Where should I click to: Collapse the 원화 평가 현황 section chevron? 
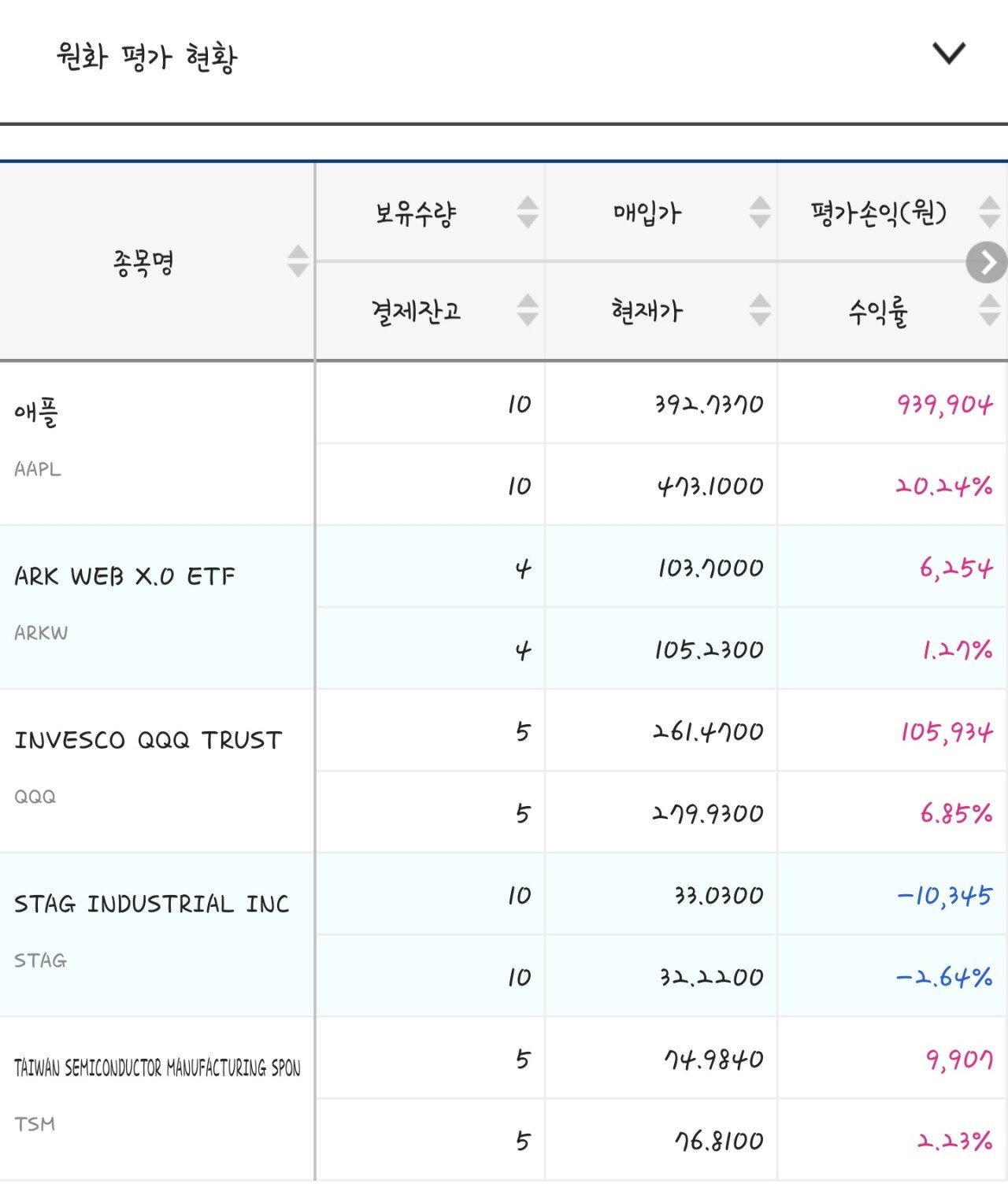[x=949, y=54]
